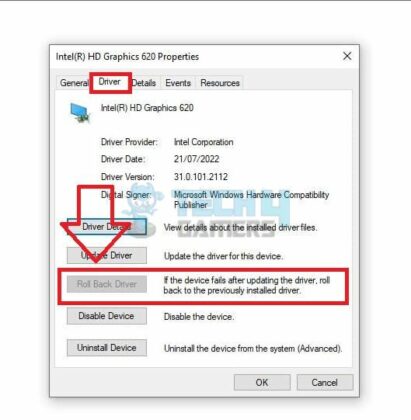The width and height of the screenshot is (411, 420).
Task: Click the dialog title Intel(R) HD Graphics 620 Properties
Action: [x=127, y=57]
